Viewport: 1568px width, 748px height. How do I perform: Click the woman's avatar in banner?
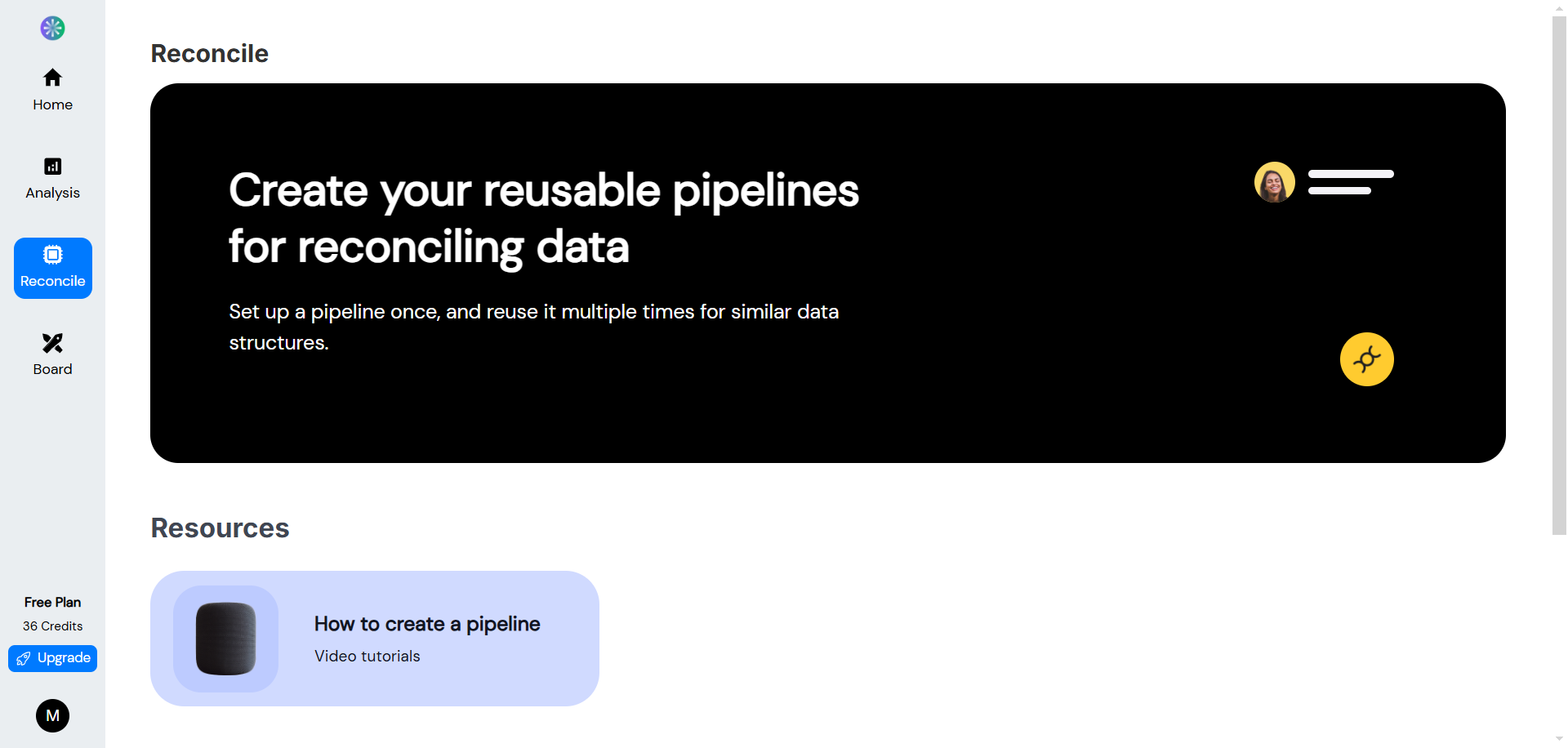click(1274, 182)
